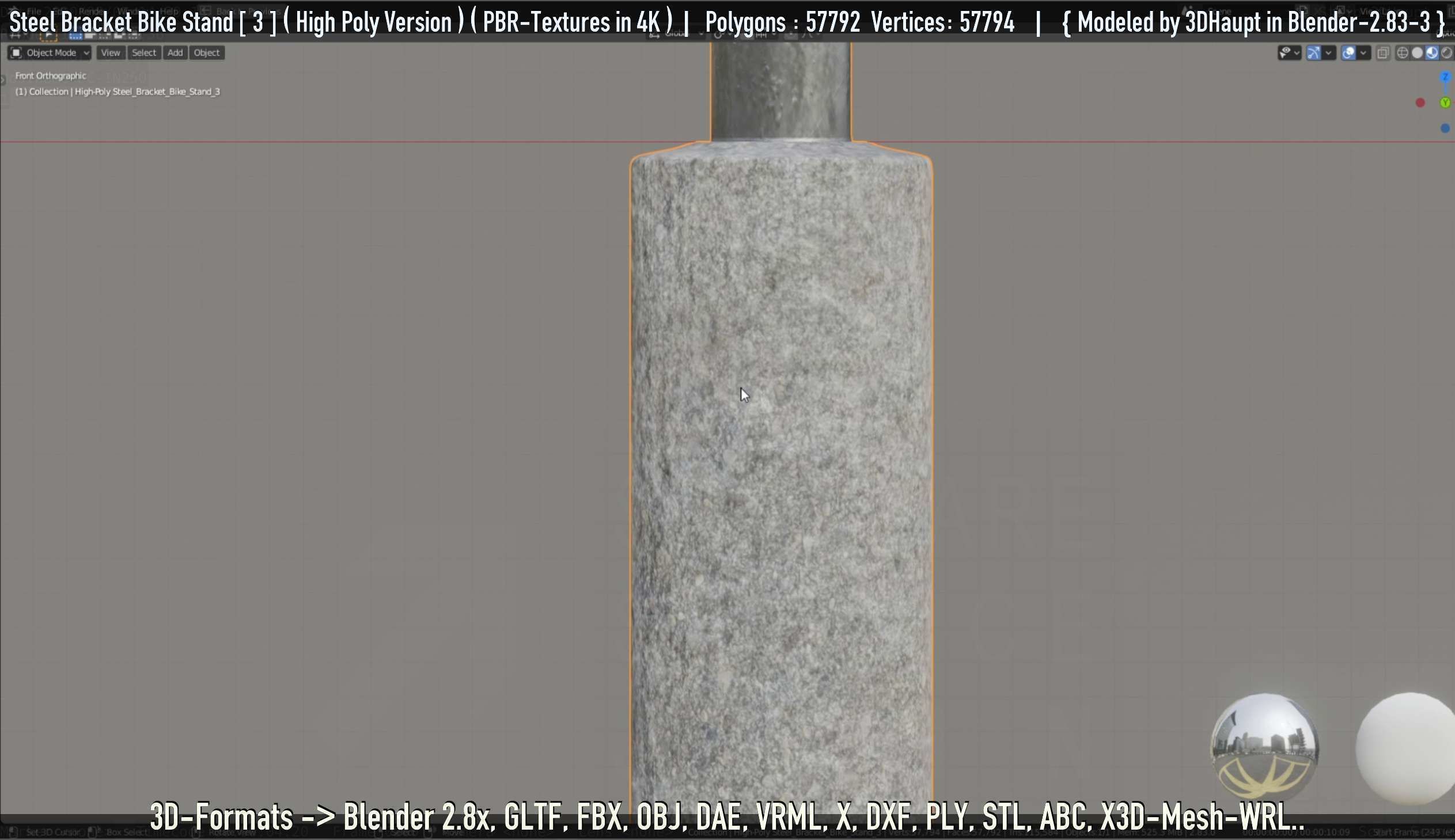This screenshot has height=840, width=1455.
Task: Click the blue Z axis gizmo
Action: (x=1445, y=77)
